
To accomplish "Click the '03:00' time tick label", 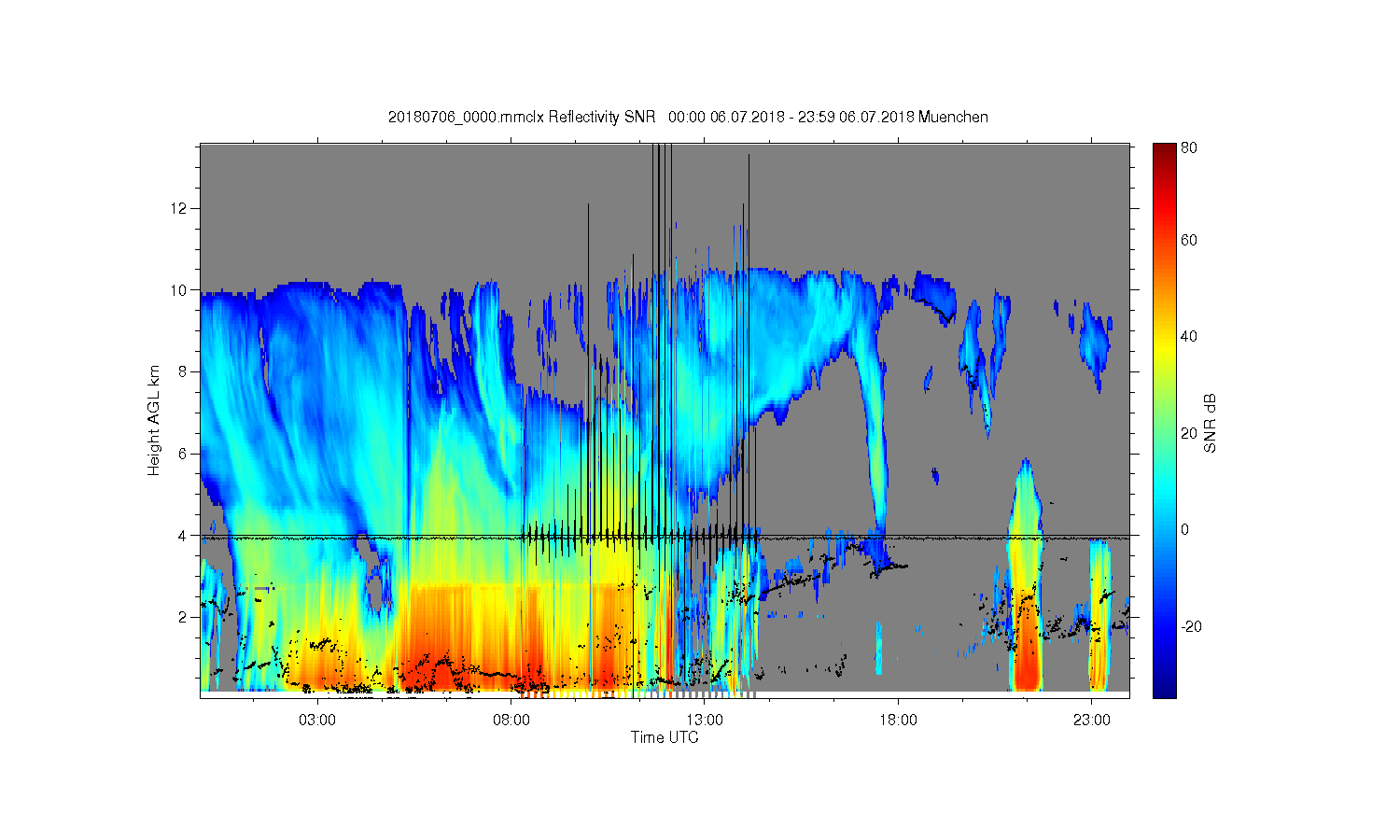I will click(317, 721).
